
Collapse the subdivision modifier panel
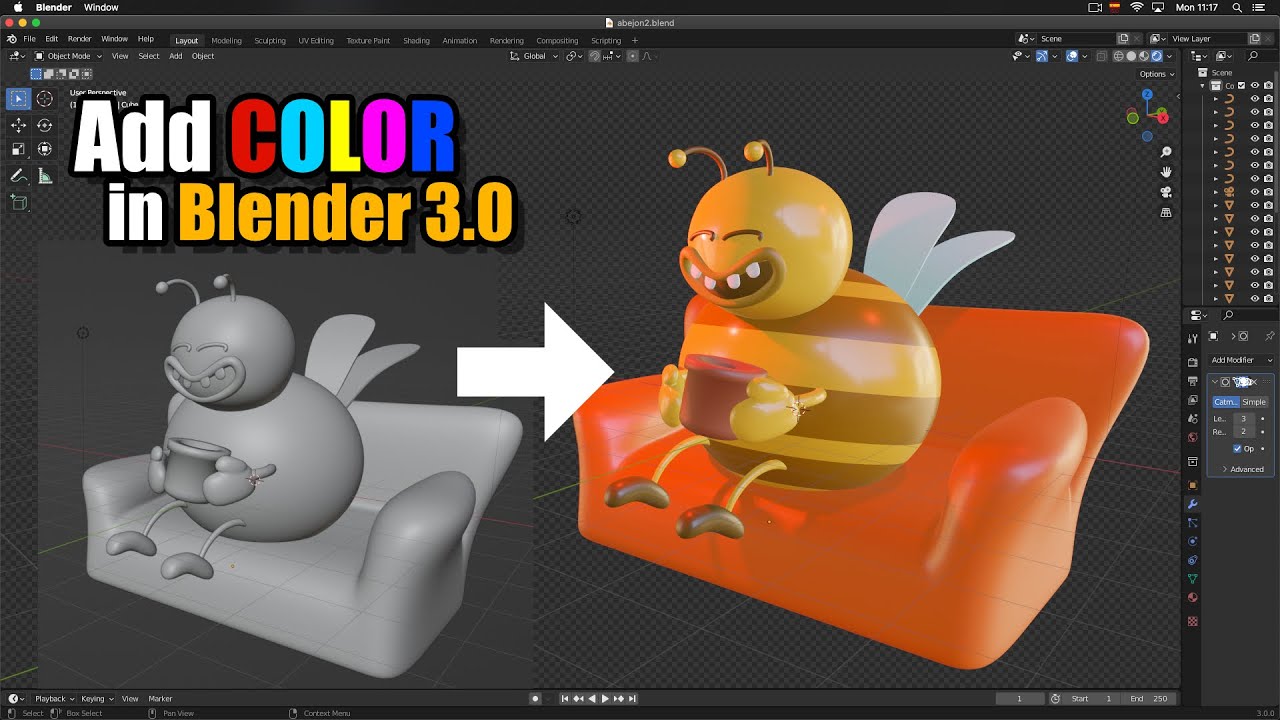[1214, 382]
